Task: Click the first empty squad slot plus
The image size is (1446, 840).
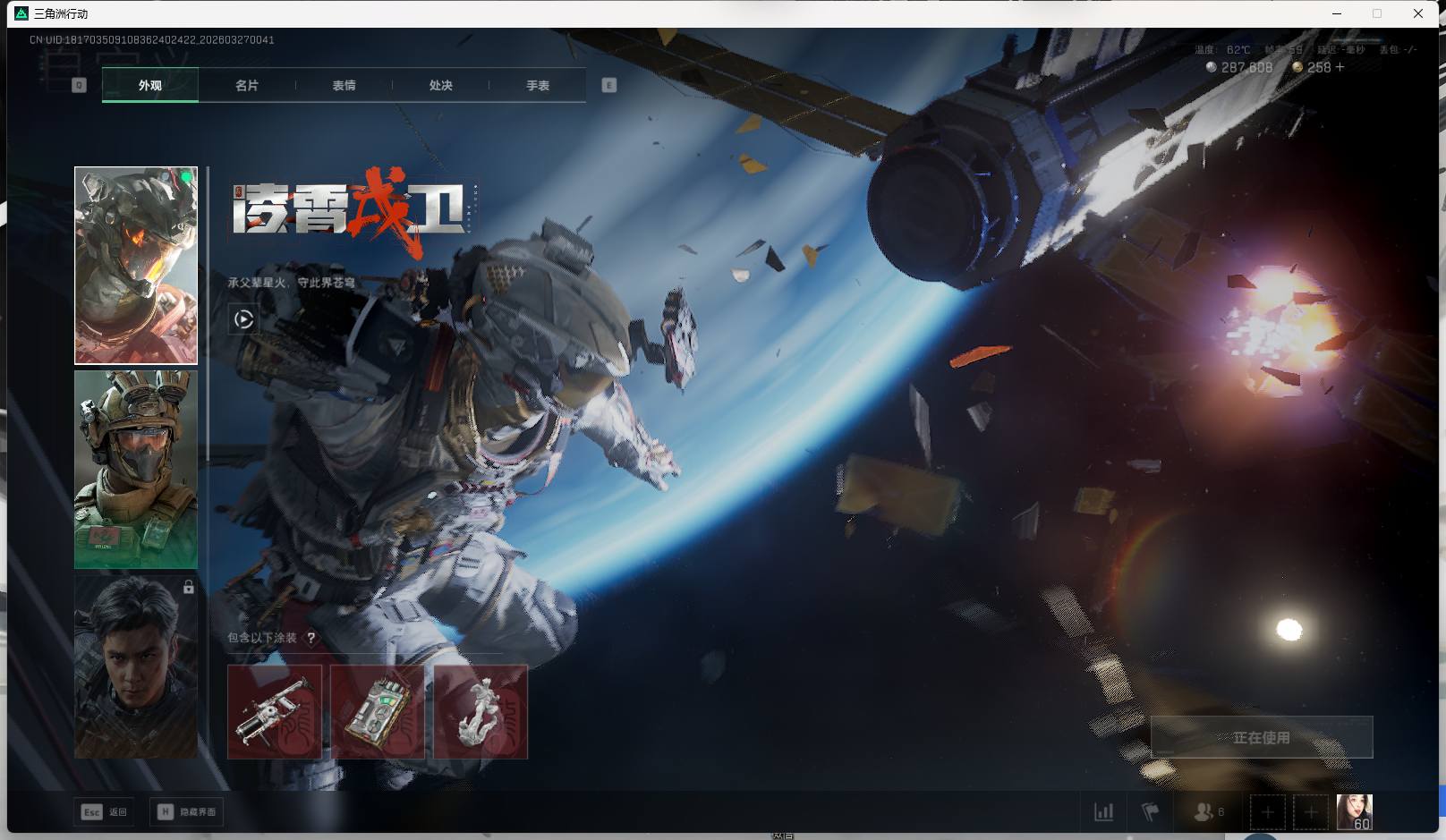Action: point(1267,811)
